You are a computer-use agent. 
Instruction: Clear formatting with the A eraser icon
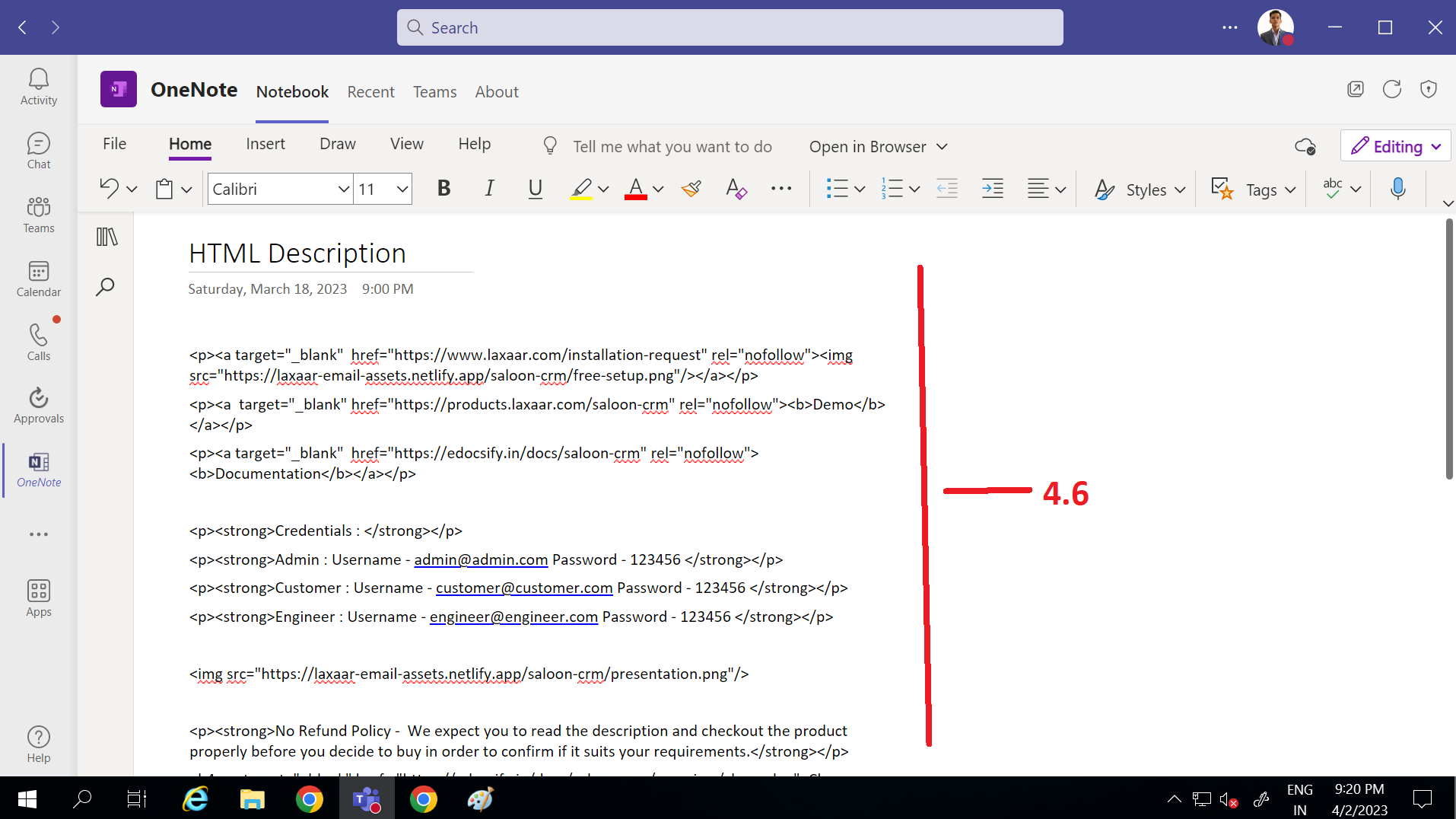pos(736,189)
